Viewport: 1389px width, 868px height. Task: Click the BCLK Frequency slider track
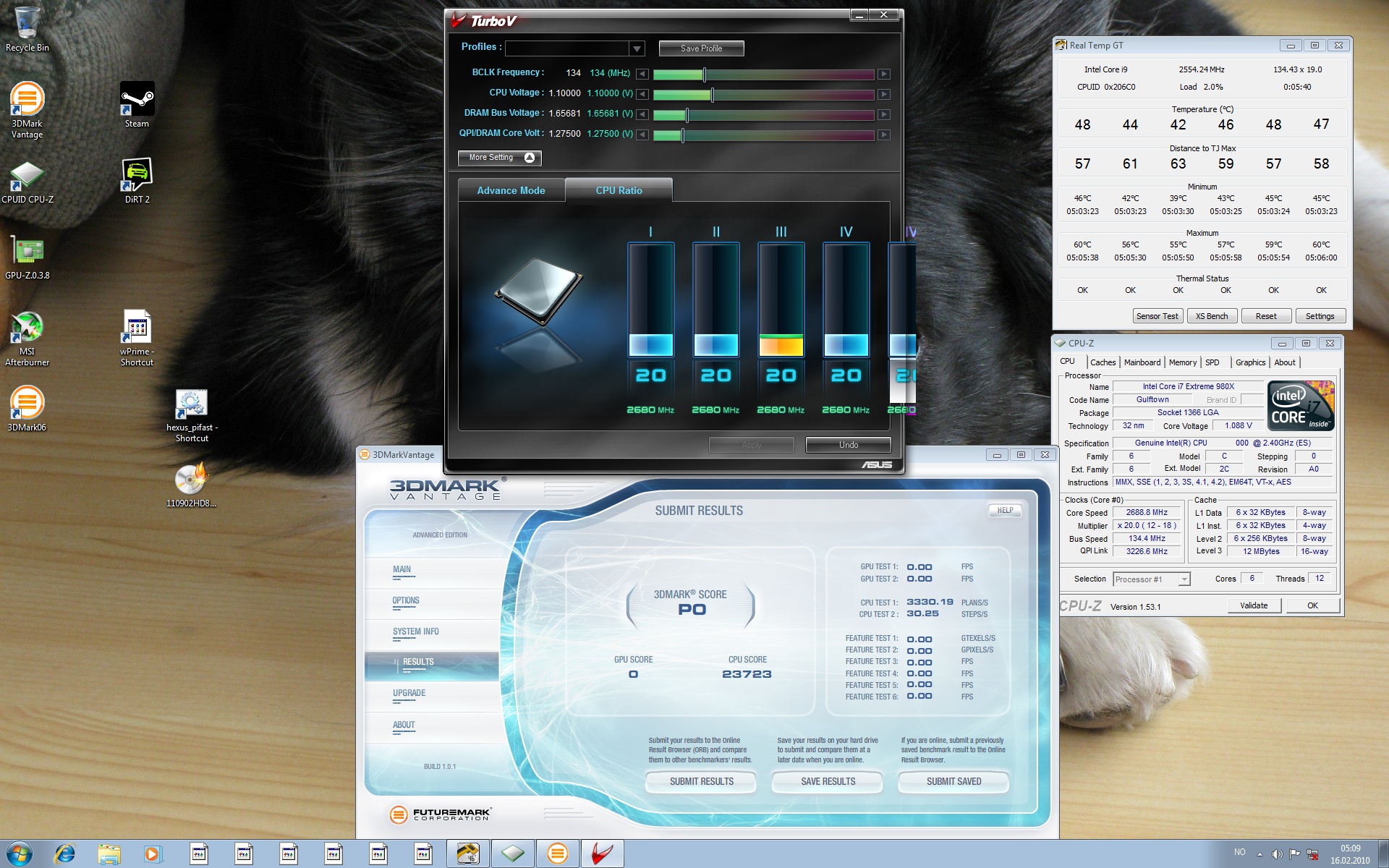coord(763,75)
